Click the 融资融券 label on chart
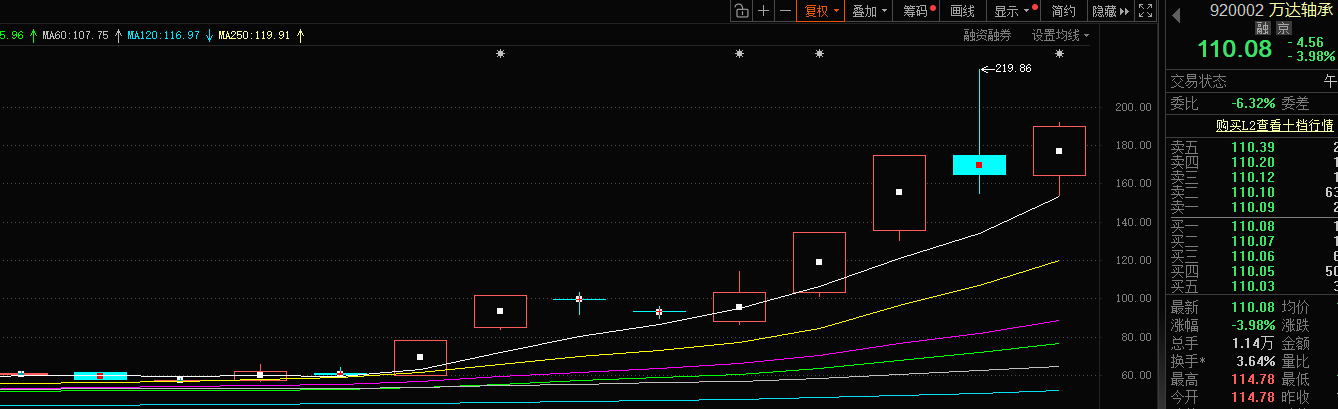Screen dimensions: 1338x409 [987, 35]
